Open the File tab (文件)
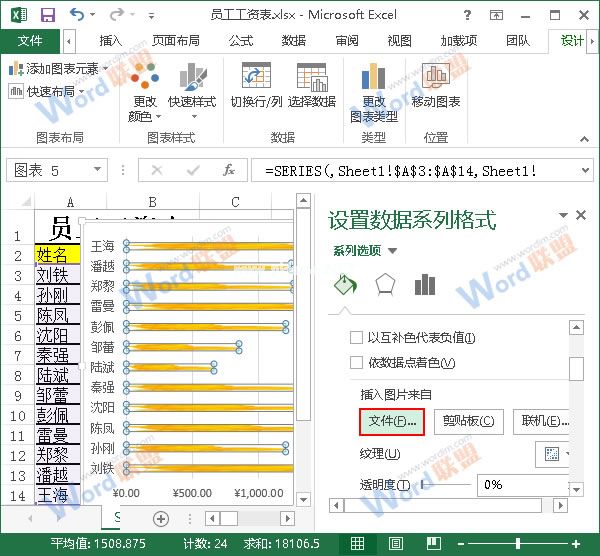This screenshot has height=556, width=600. tap(30, 41)
